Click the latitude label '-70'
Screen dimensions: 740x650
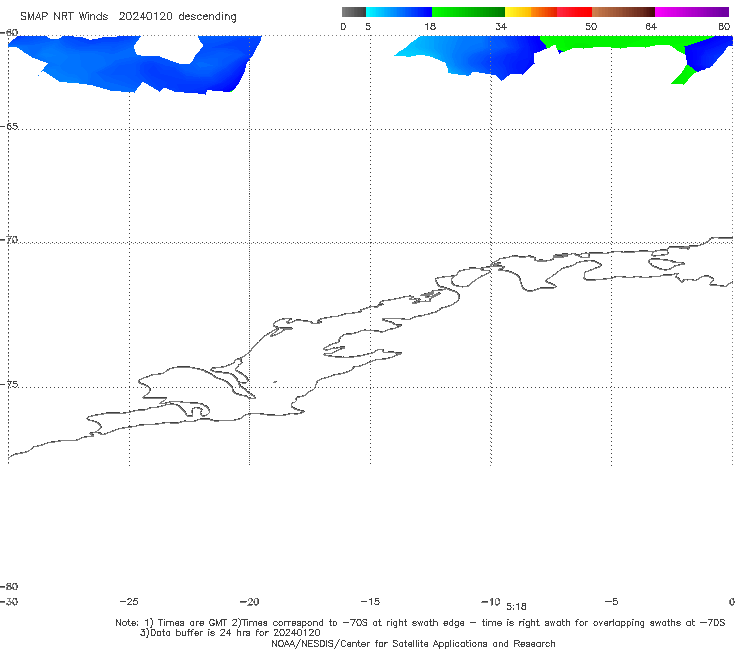tap(9, 240)
